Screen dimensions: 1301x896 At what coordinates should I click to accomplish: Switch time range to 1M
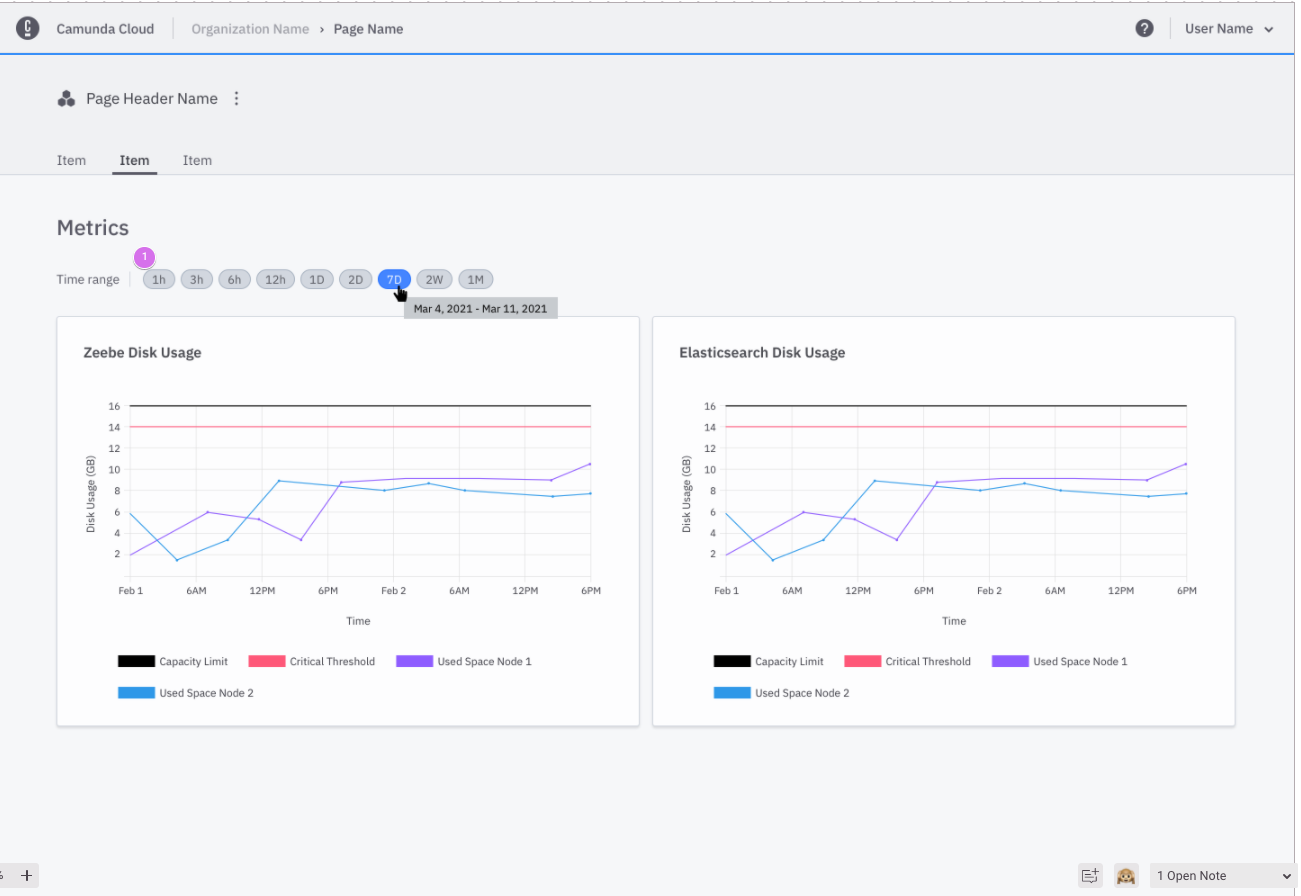tap(475, 280)
